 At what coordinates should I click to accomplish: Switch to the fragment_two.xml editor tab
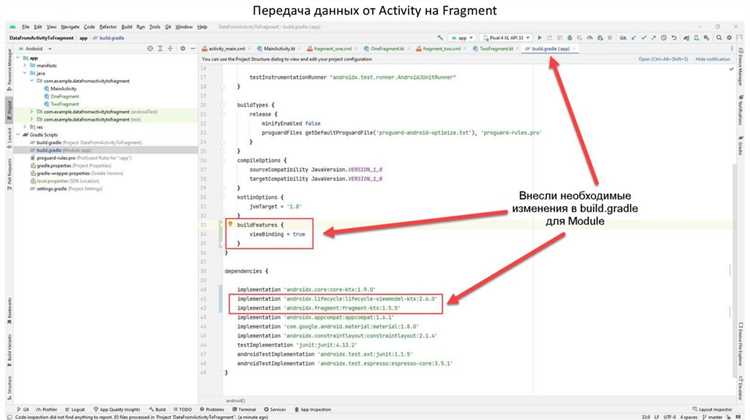coord(439,49)
